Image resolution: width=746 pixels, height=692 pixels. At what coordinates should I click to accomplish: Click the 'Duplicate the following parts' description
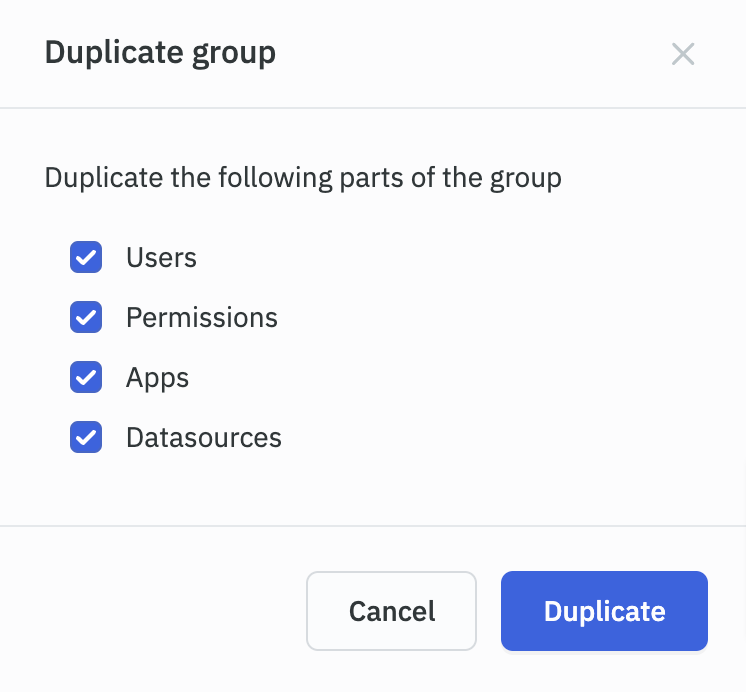303,179
